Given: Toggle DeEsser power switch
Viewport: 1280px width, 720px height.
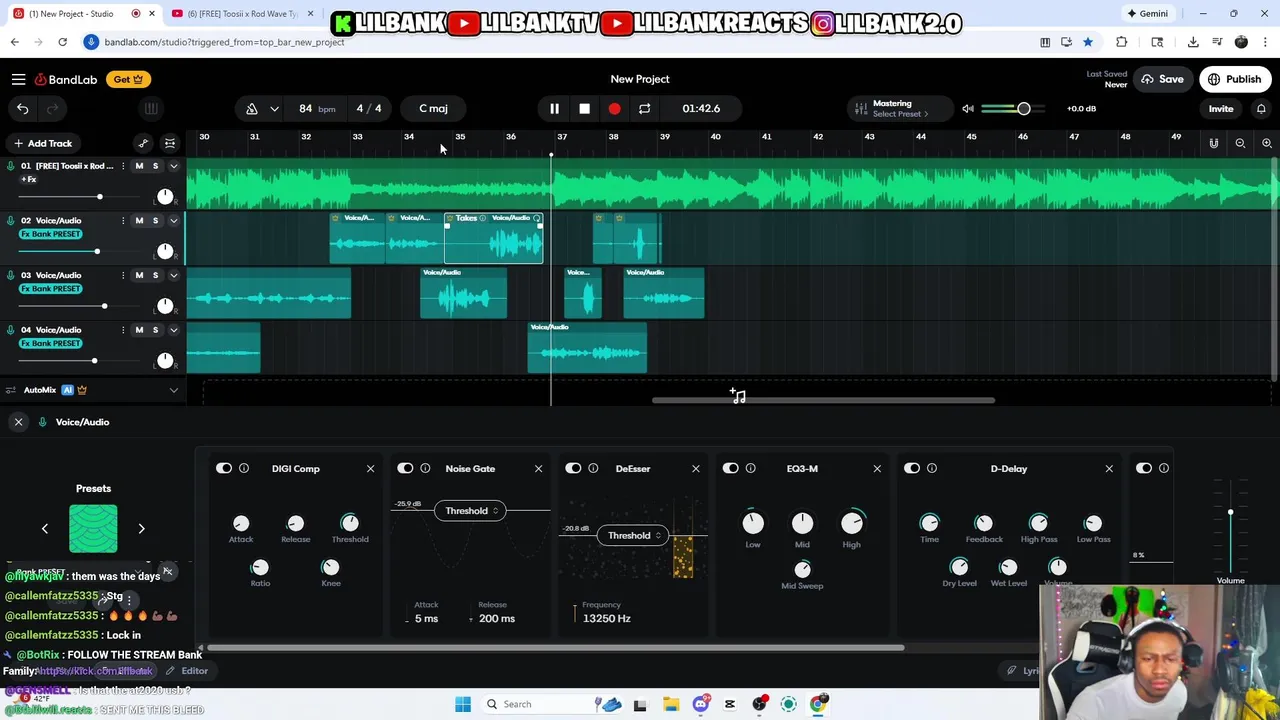Looking at the screenshot, I should (573, 468).
